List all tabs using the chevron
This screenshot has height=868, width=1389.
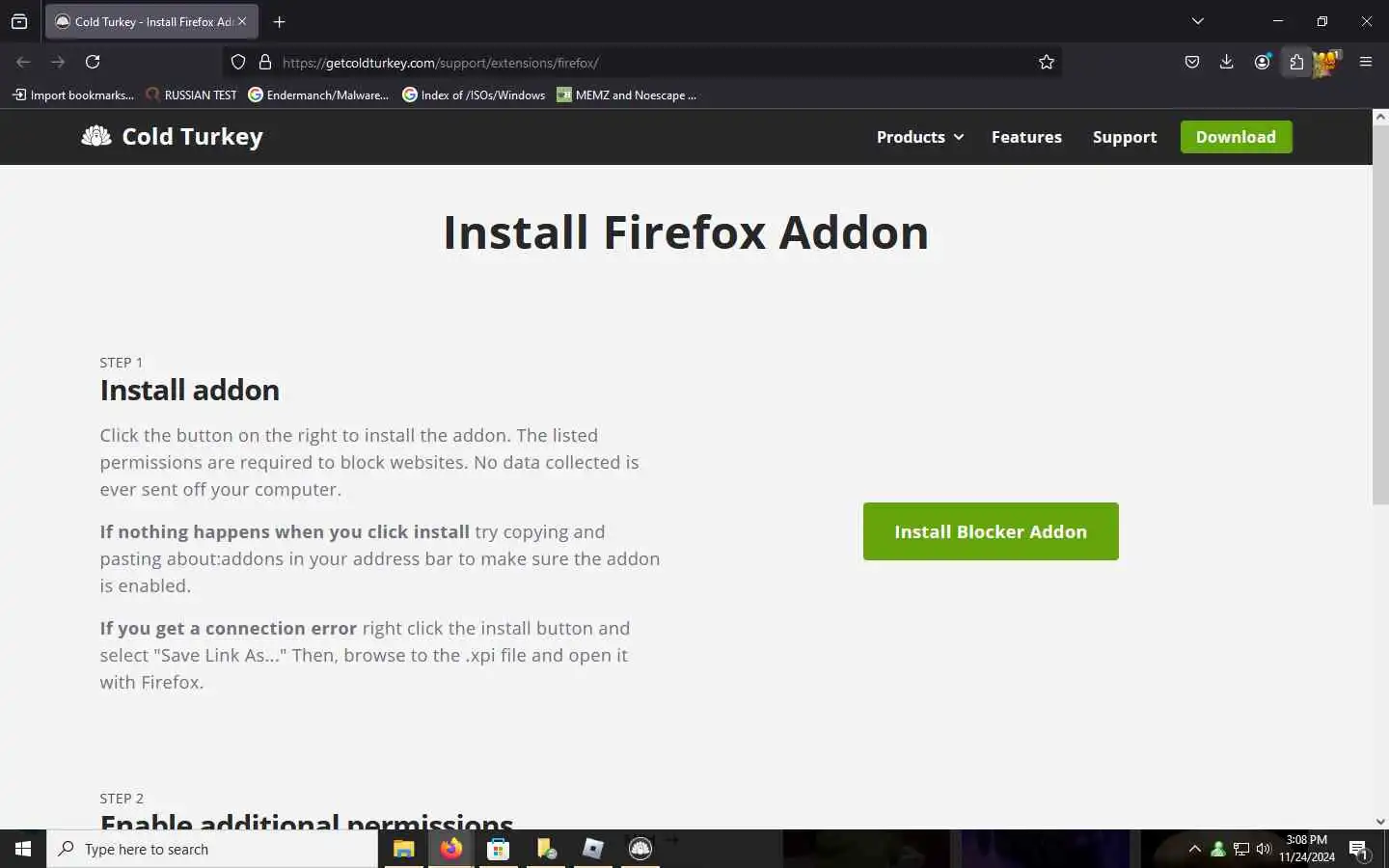point(1197,21)
